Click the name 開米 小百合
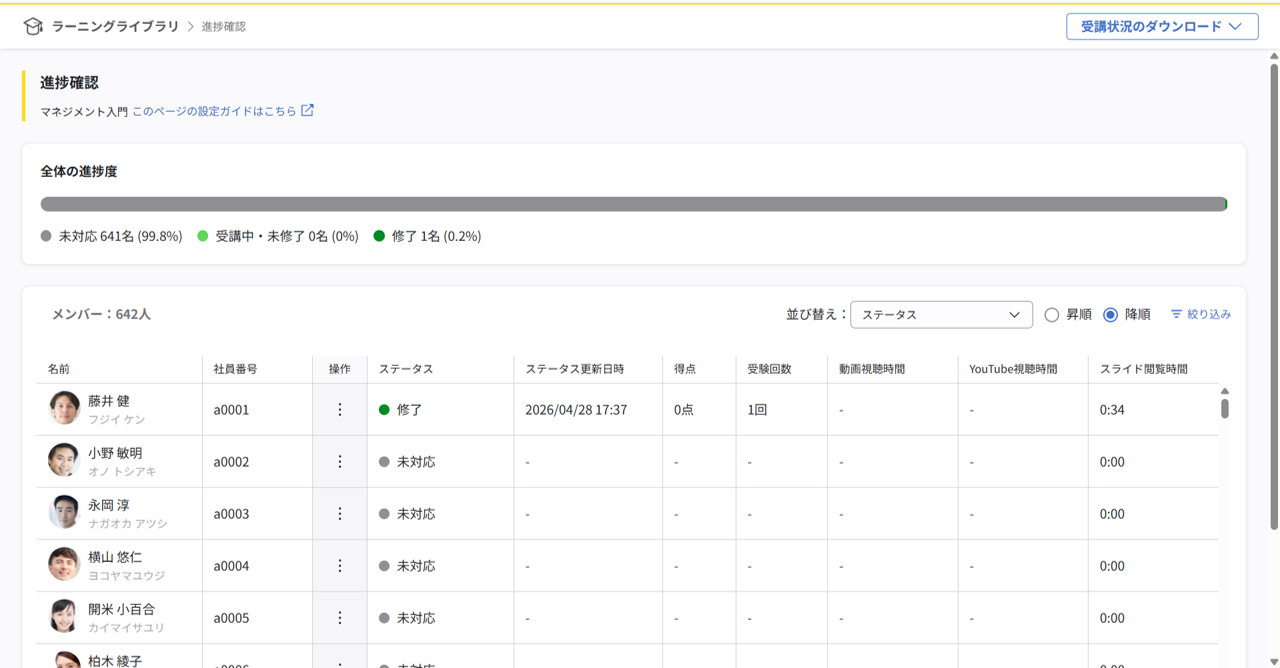This screenshot has height=668, width=1280. tap(121, 609)
